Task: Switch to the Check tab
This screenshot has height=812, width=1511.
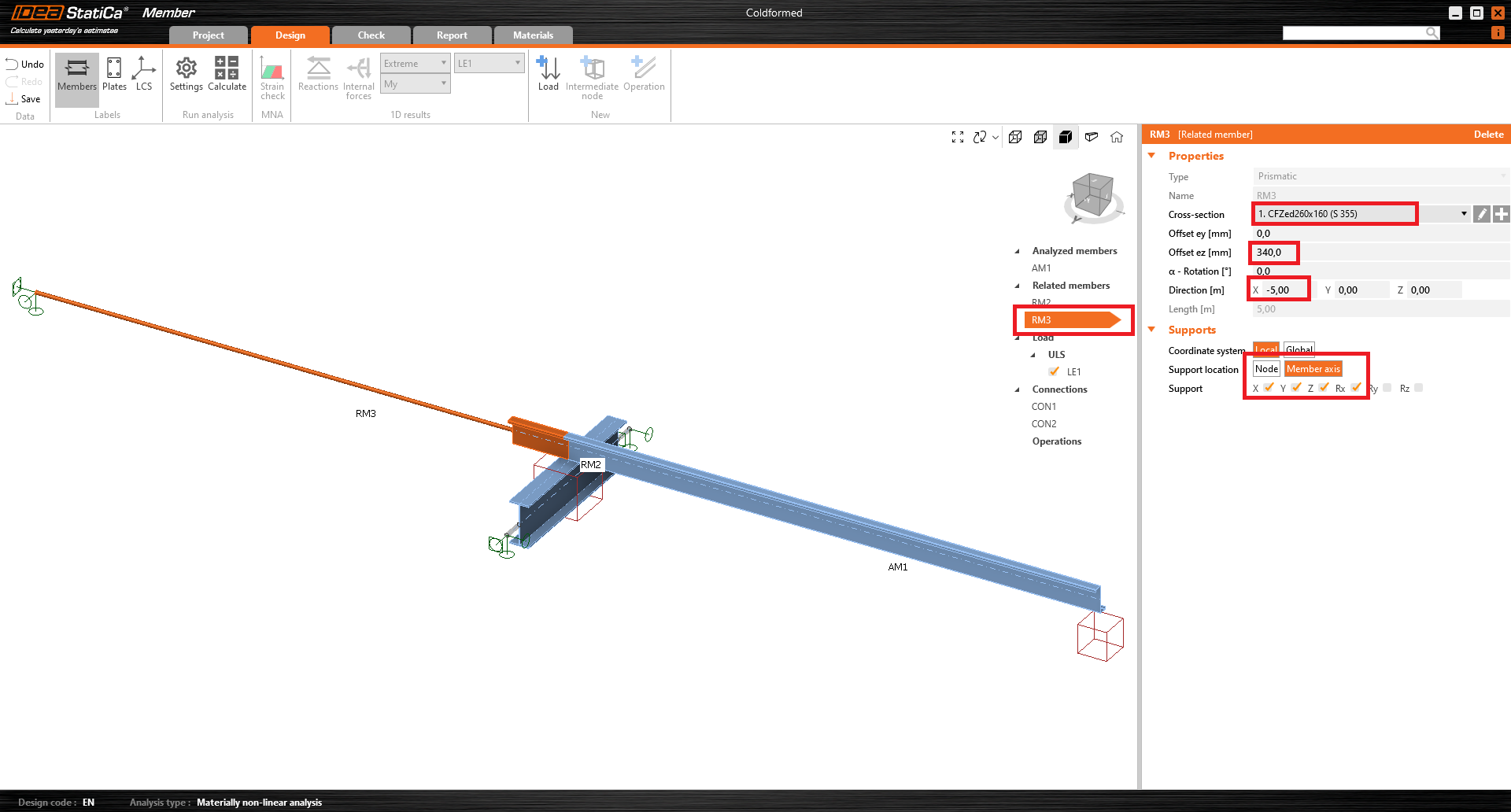Action: coord(371,35)
